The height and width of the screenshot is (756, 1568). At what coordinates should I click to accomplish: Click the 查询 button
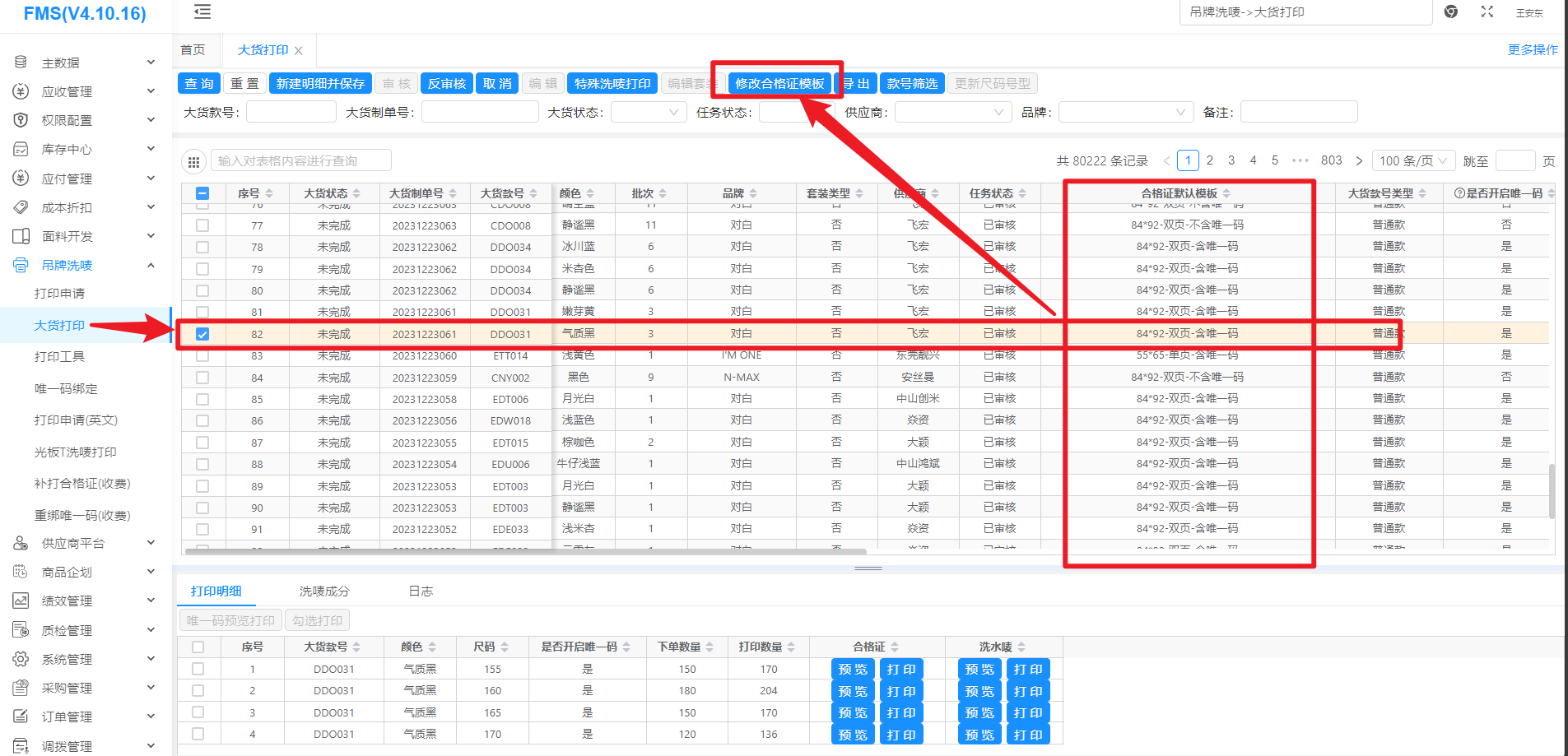click(198, 84)
